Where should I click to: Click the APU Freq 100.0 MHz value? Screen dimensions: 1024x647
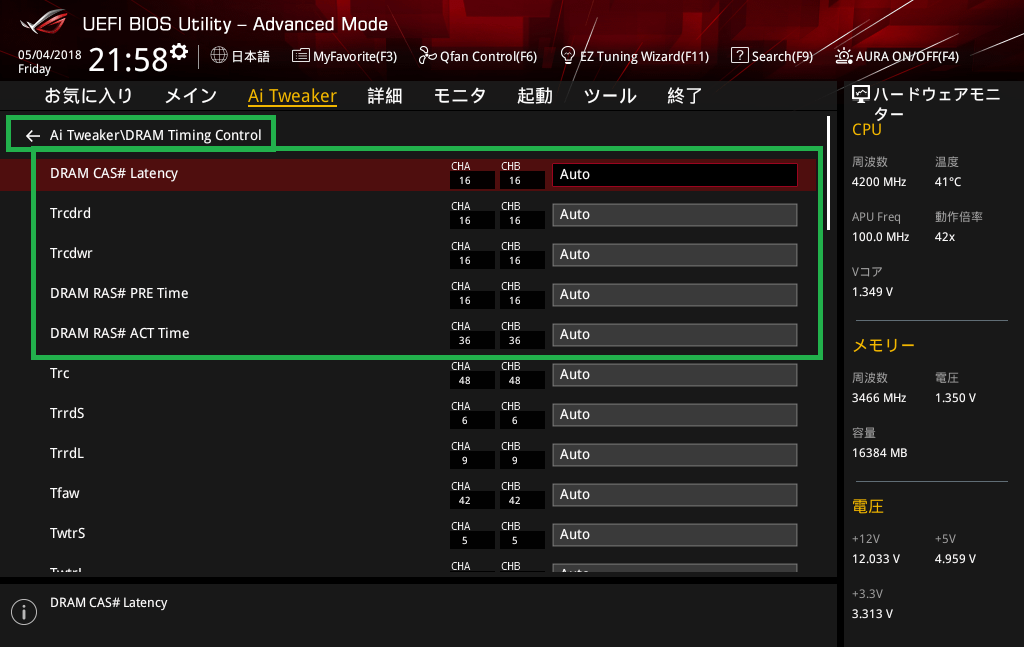880,237
